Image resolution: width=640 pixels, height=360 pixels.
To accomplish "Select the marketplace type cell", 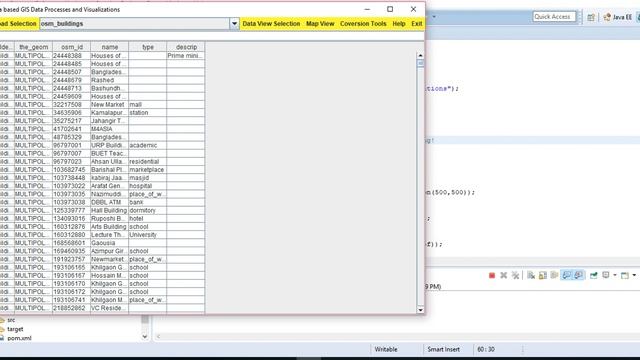I will click(x=147, y=170).
